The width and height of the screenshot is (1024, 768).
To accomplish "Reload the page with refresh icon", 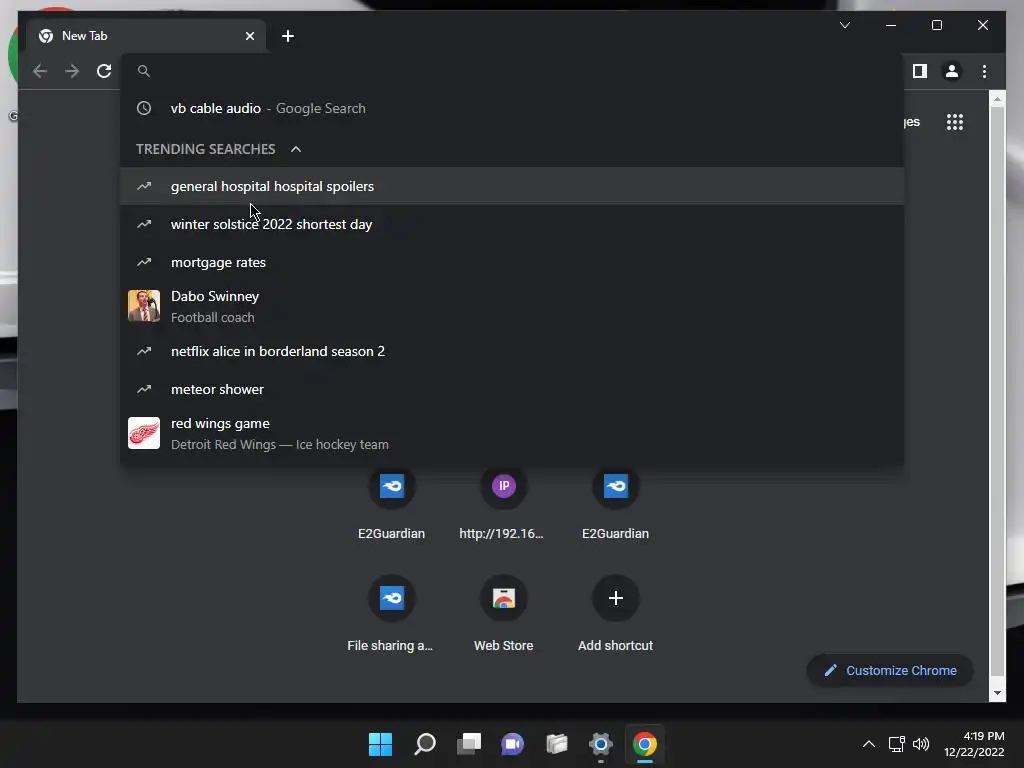I will [104, 71].
